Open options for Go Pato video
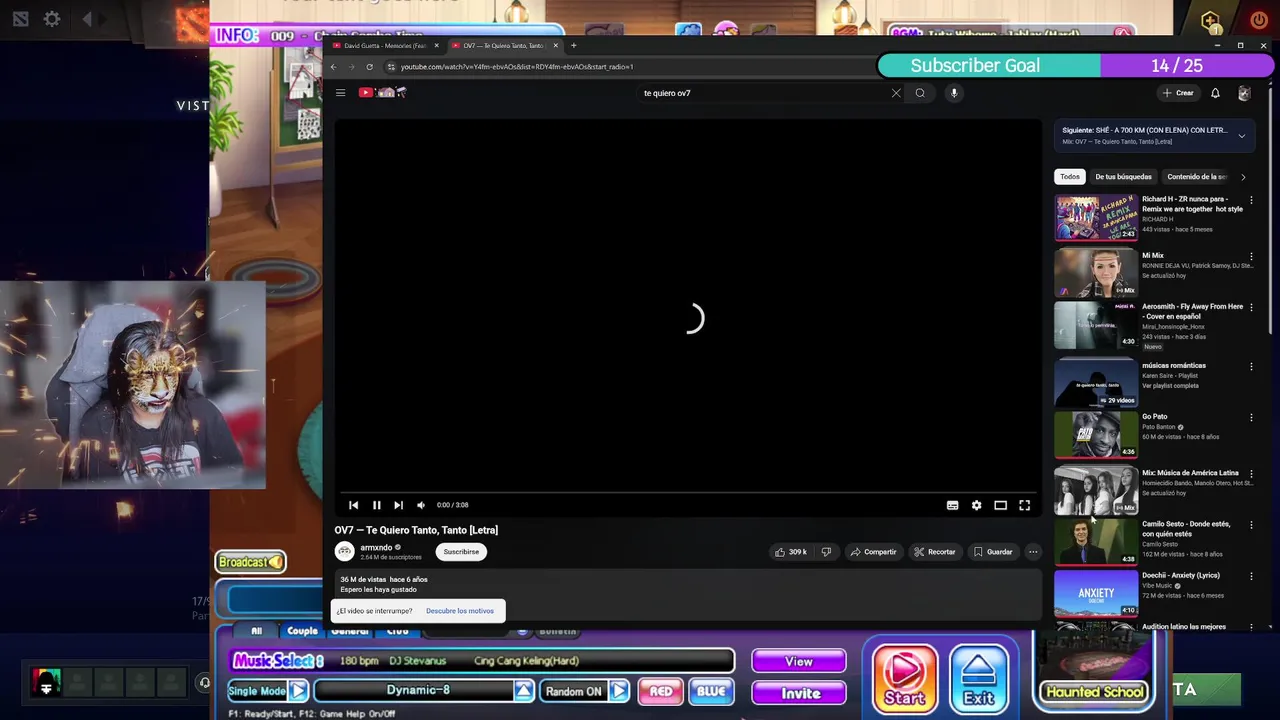The width and height of the screenshot is (1280, 720). coord(1251,417)
